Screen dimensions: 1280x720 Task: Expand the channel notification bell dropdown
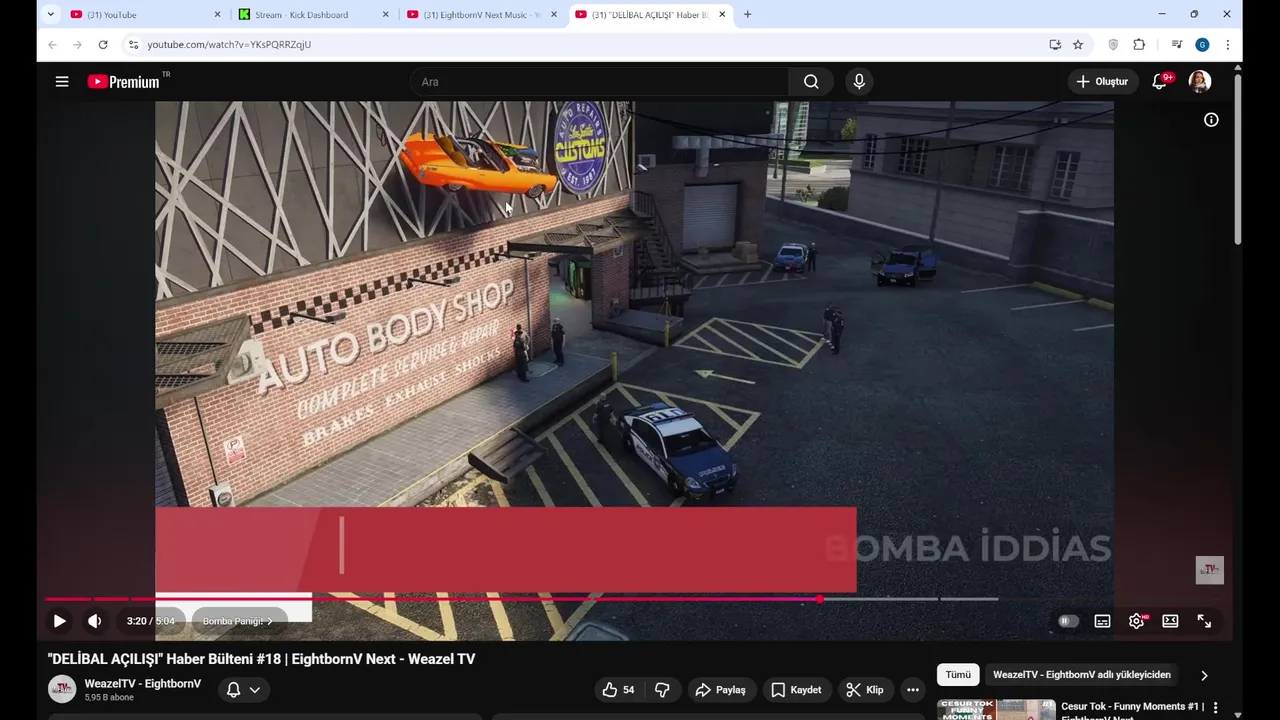[243, 690]
